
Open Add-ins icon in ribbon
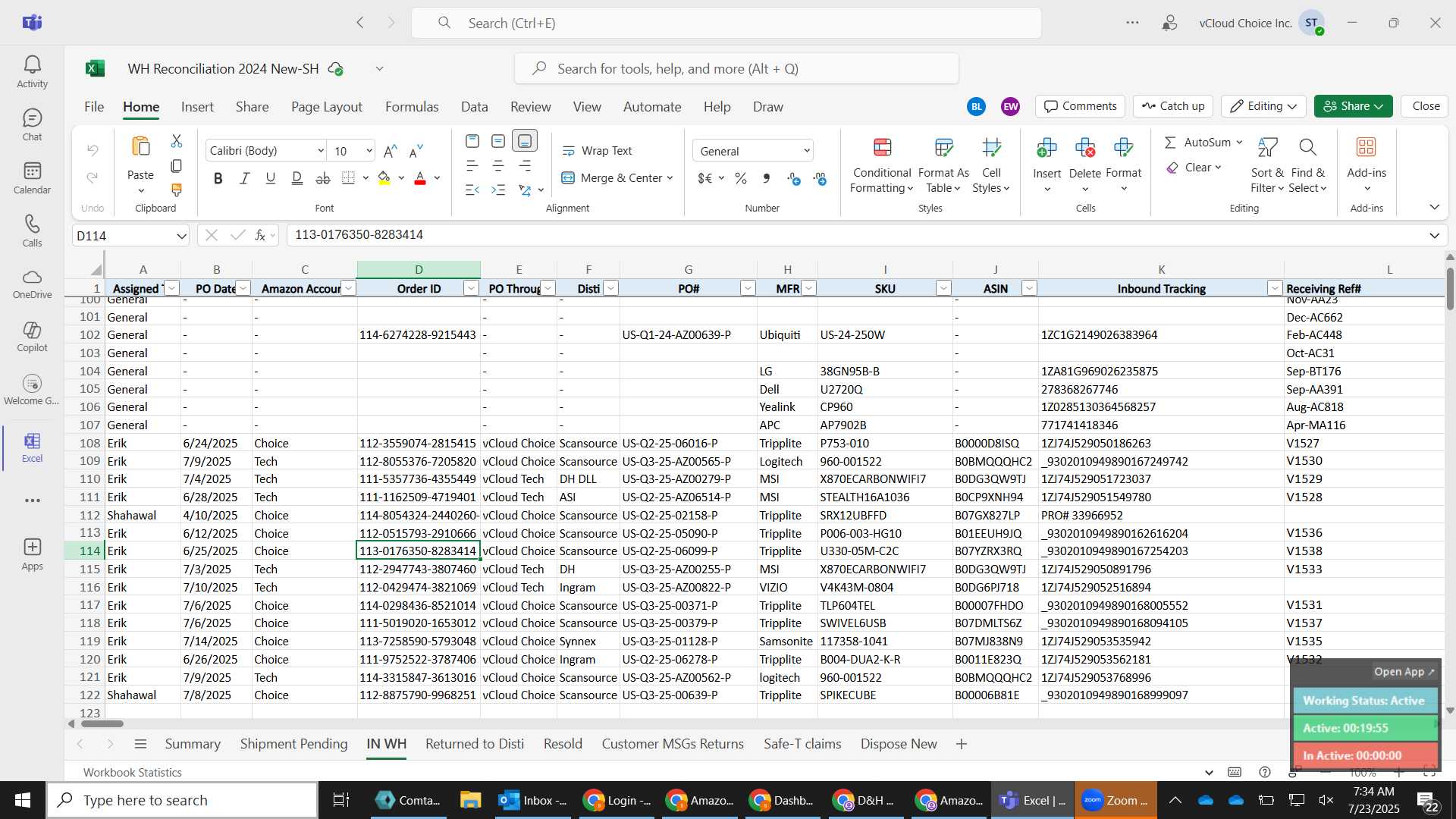point(1367,146)
